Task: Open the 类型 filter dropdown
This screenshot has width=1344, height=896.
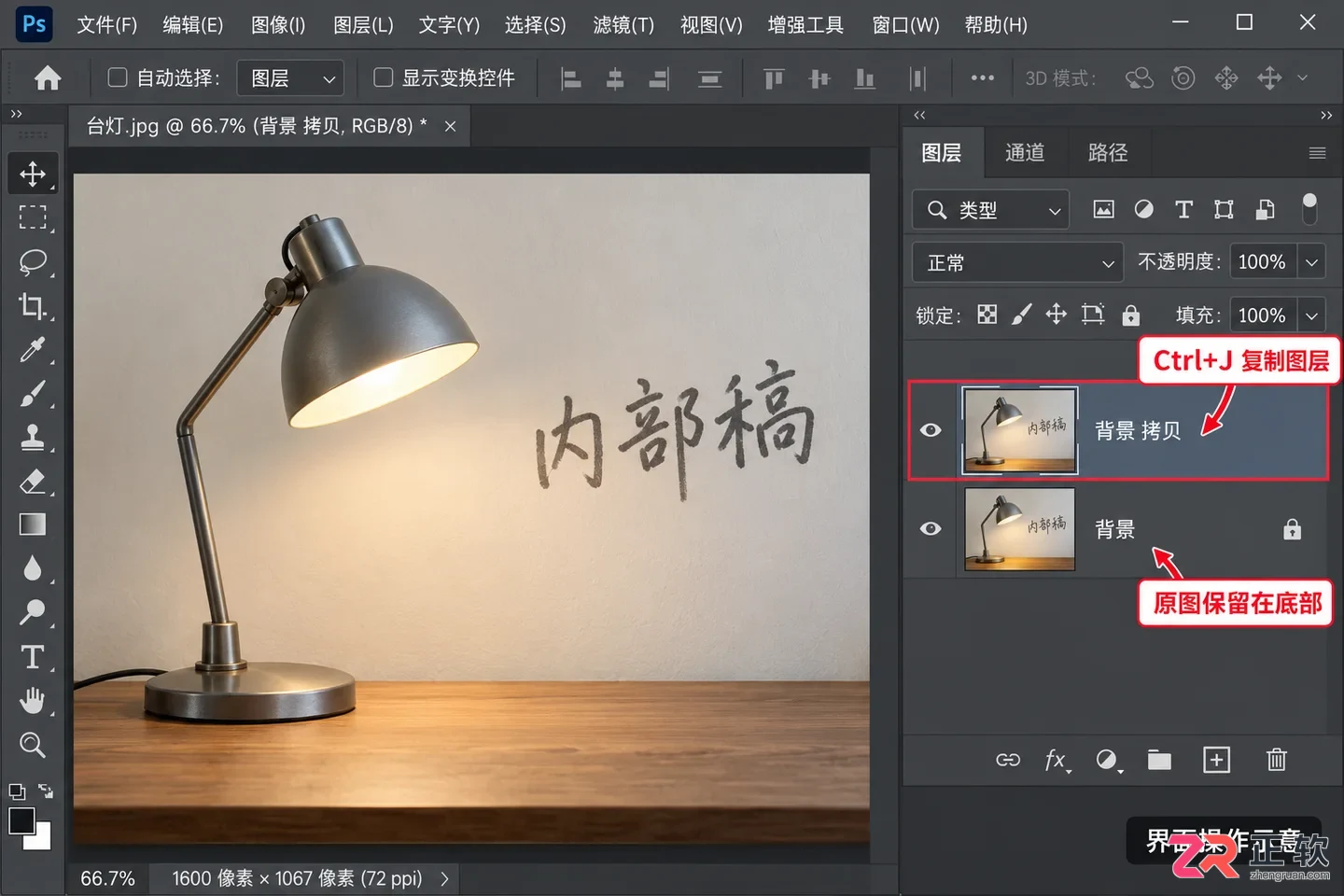Action: tap(990, 210)
